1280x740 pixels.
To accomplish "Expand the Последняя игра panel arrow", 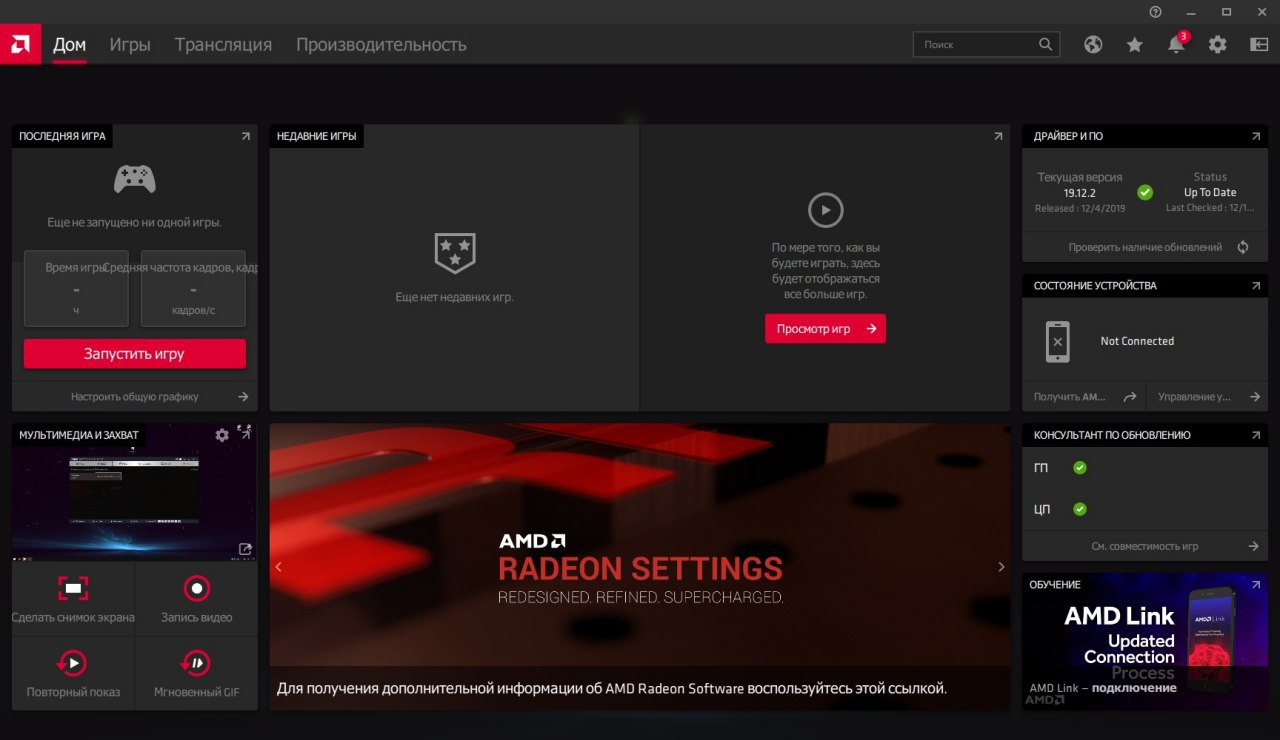I will pos(245,136).
